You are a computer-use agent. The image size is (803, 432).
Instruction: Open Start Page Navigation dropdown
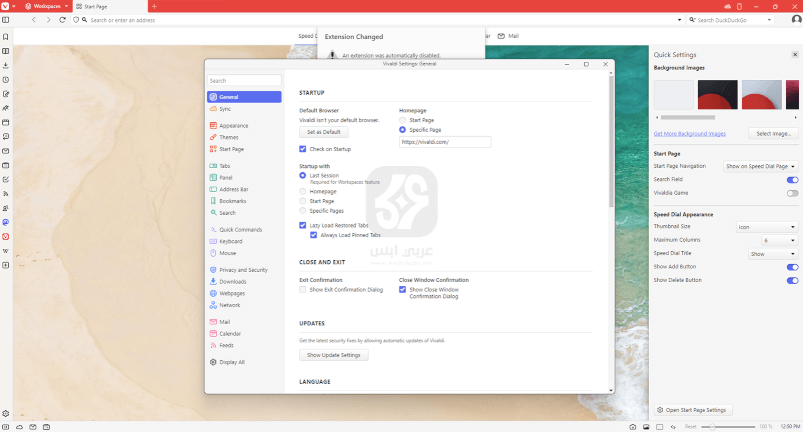click(760, 166)
